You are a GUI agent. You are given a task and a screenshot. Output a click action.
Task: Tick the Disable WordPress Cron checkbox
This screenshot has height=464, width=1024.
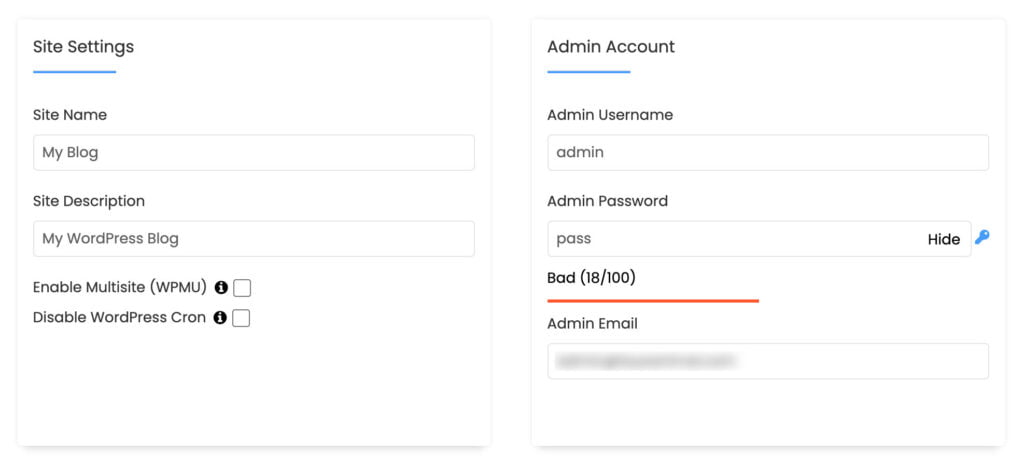242,318
